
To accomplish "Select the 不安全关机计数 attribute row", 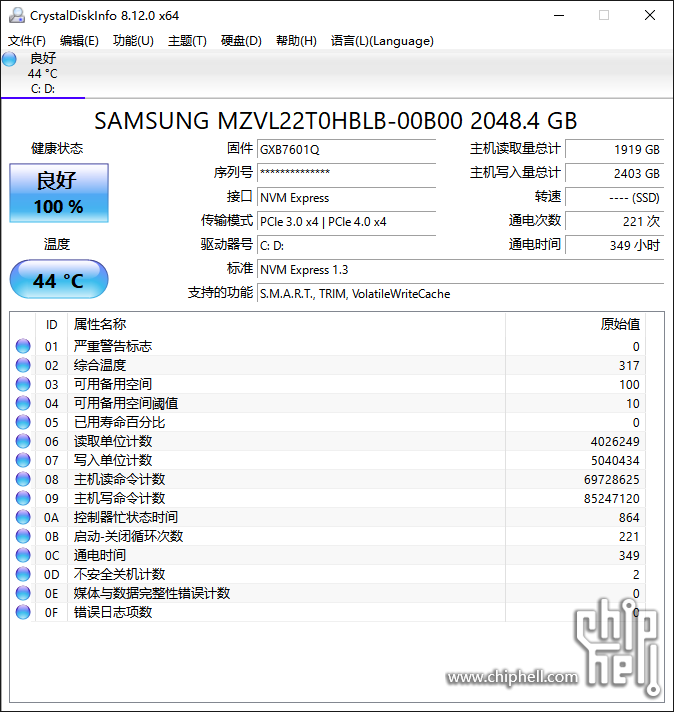I will tap(327, 574).
